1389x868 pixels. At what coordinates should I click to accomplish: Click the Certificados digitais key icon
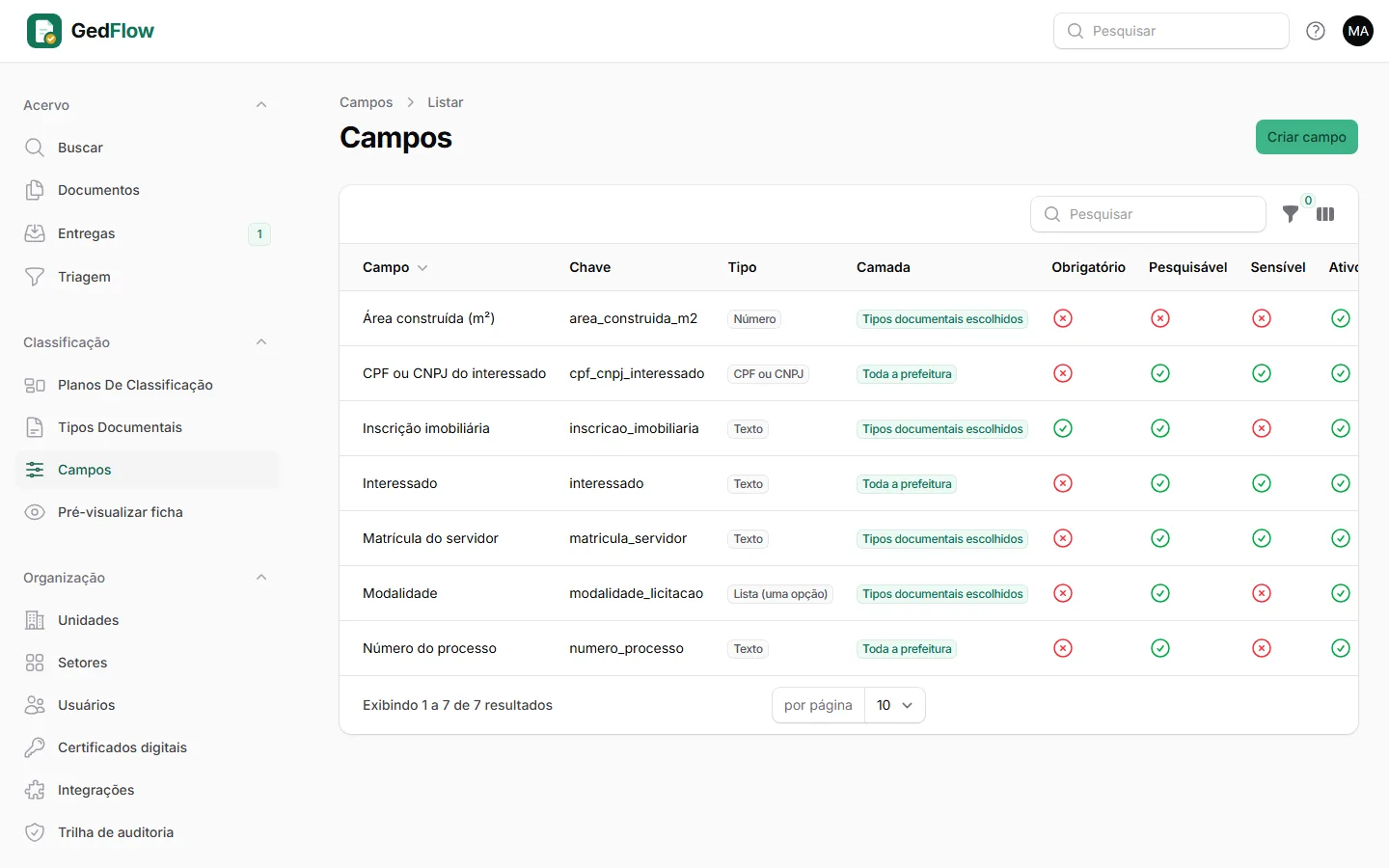click(x=35, y=747)
